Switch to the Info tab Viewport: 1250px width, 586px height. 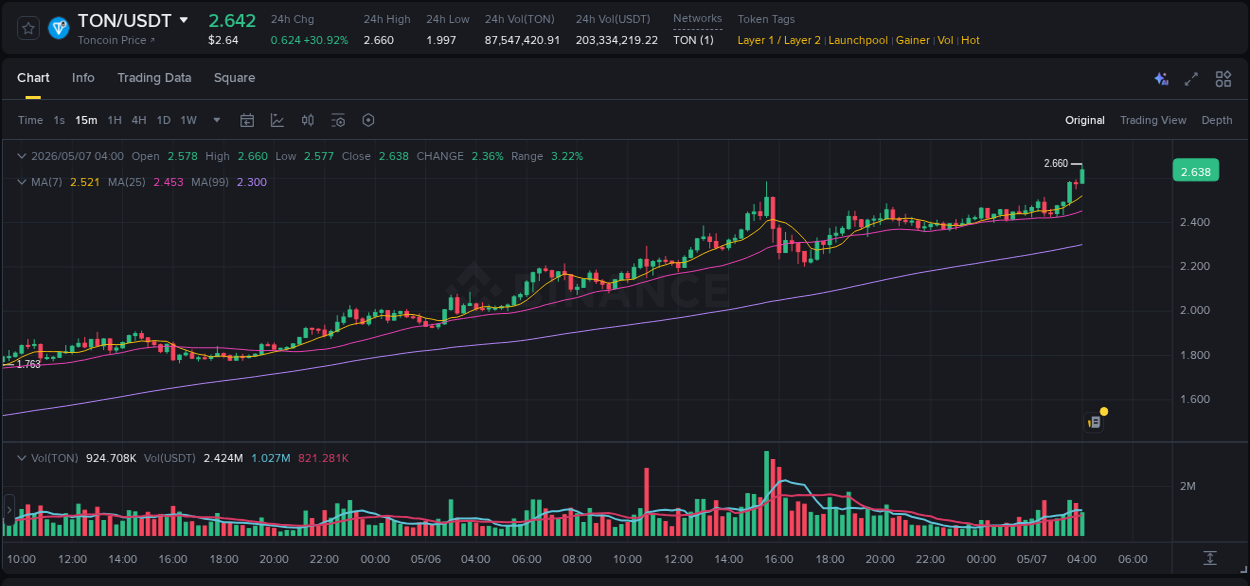tap(83, 78)
